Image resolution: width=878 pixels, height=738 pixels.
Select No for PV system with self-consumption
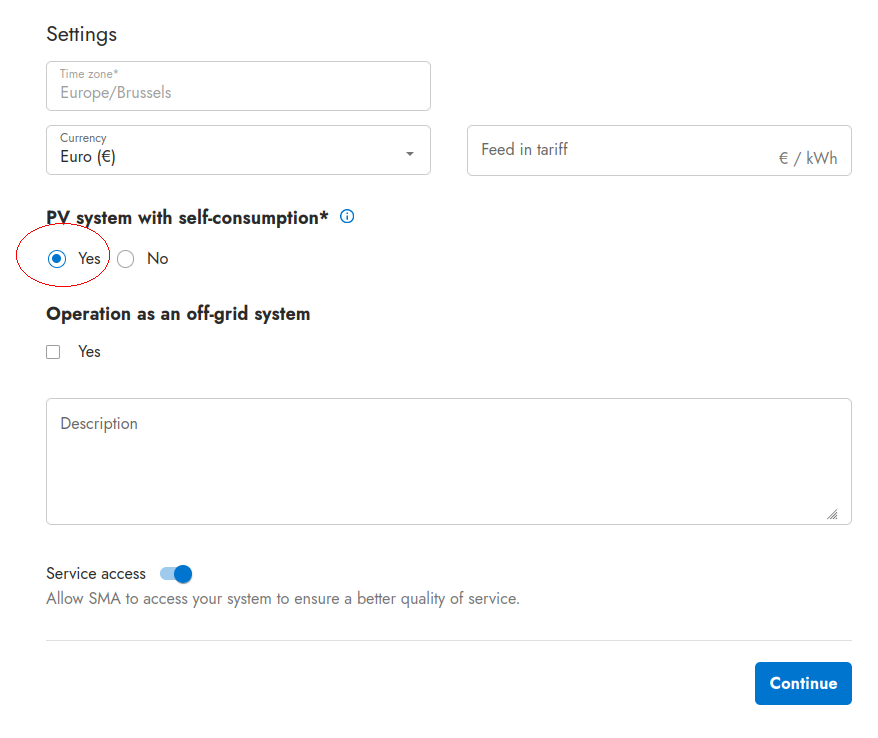125,259
